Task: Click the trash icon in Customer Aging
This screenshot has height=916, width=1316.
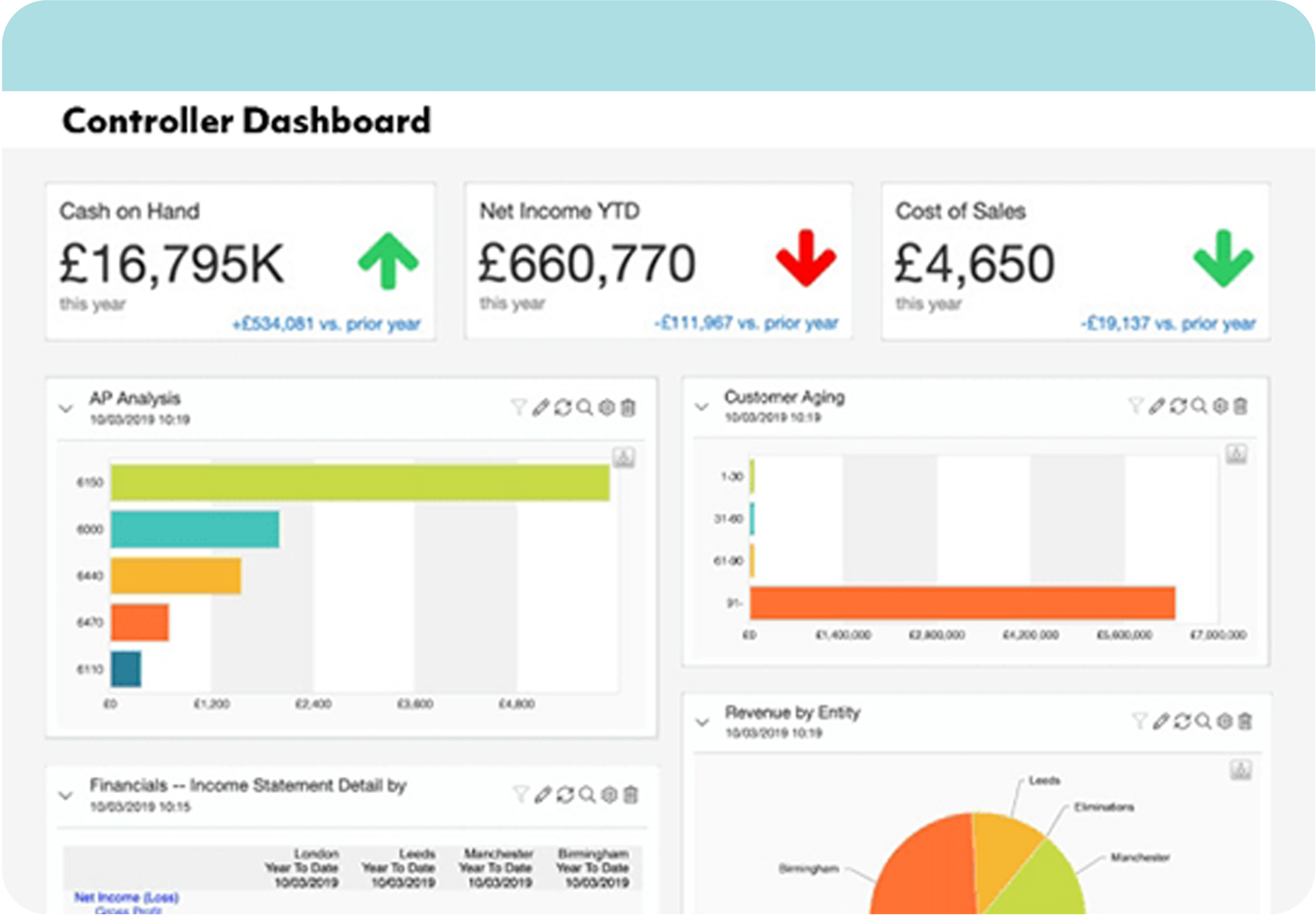Action: [x=1240, y=405]
